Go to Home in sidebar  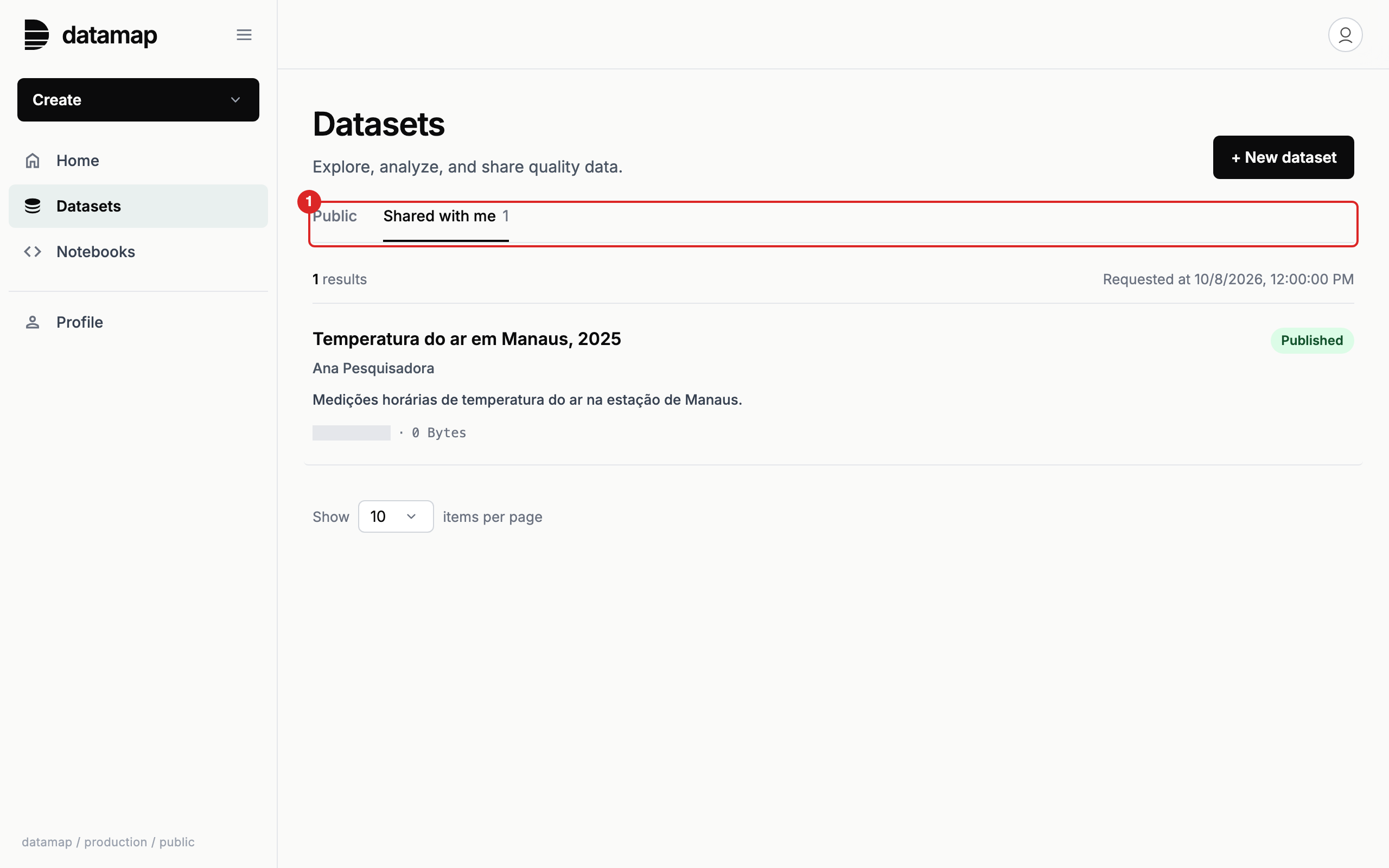tap(138, 161)
